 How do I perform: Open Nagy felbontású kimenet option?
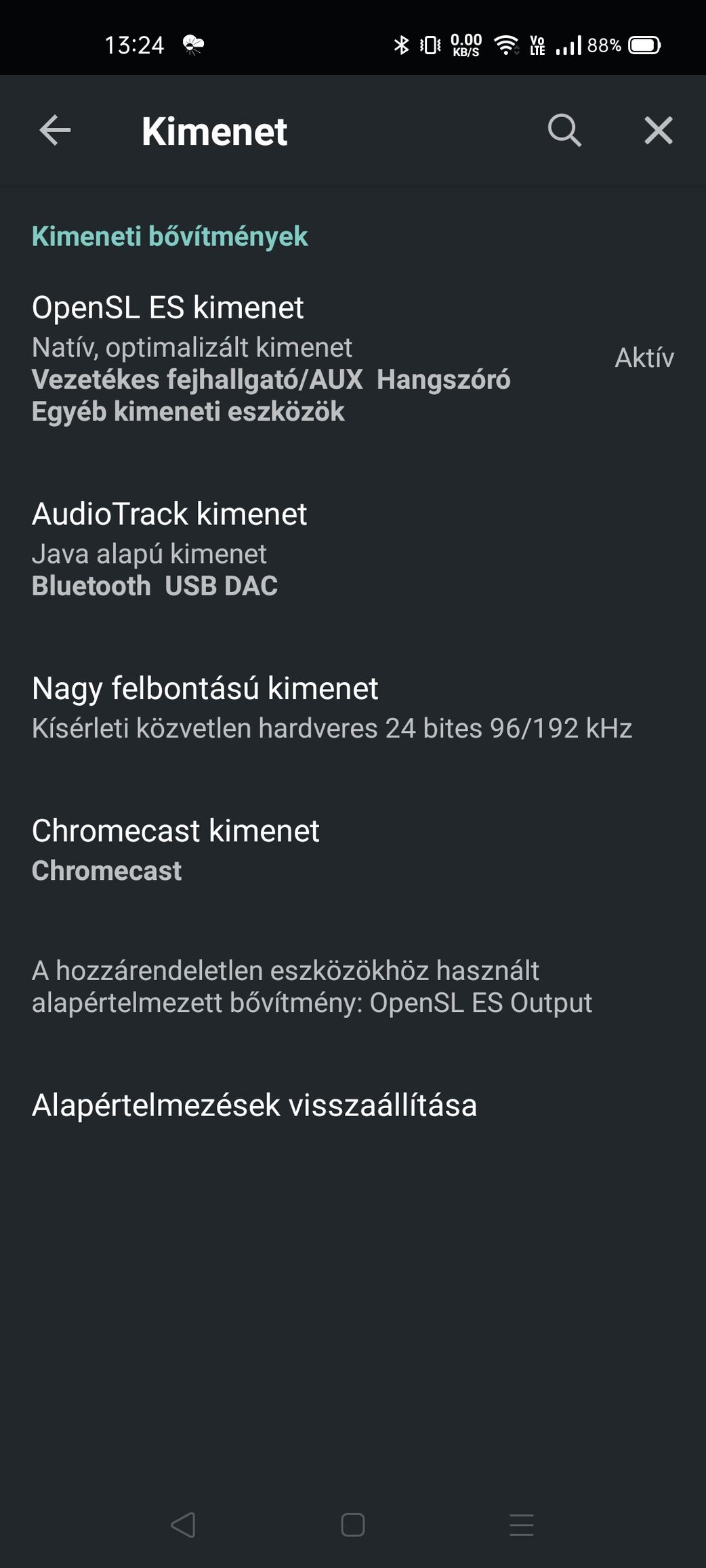click(353, 707)
